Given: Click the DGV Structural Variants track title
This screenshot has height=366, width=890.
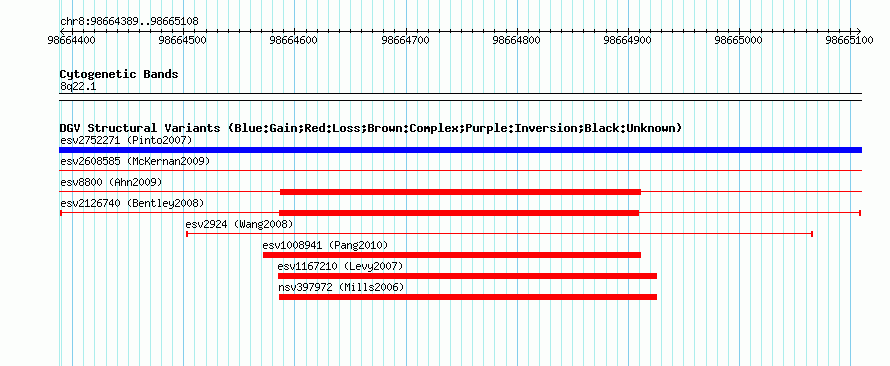Looking at the screenshot, I should point(370,128).
